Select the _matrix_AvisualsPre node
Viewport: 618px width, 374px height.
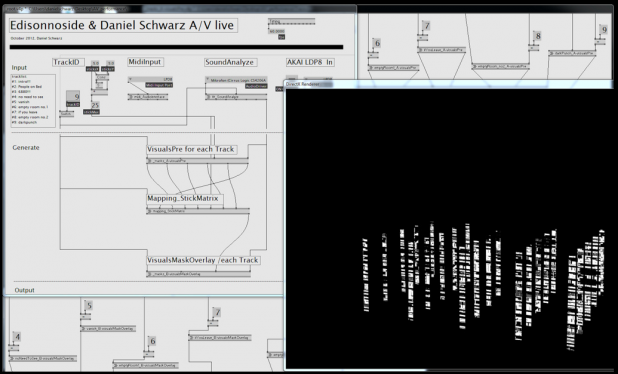[197, 161]
